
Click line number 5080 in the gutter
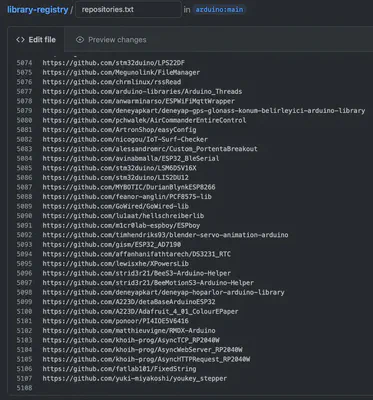pyautogui.click(x=25, y=120)
